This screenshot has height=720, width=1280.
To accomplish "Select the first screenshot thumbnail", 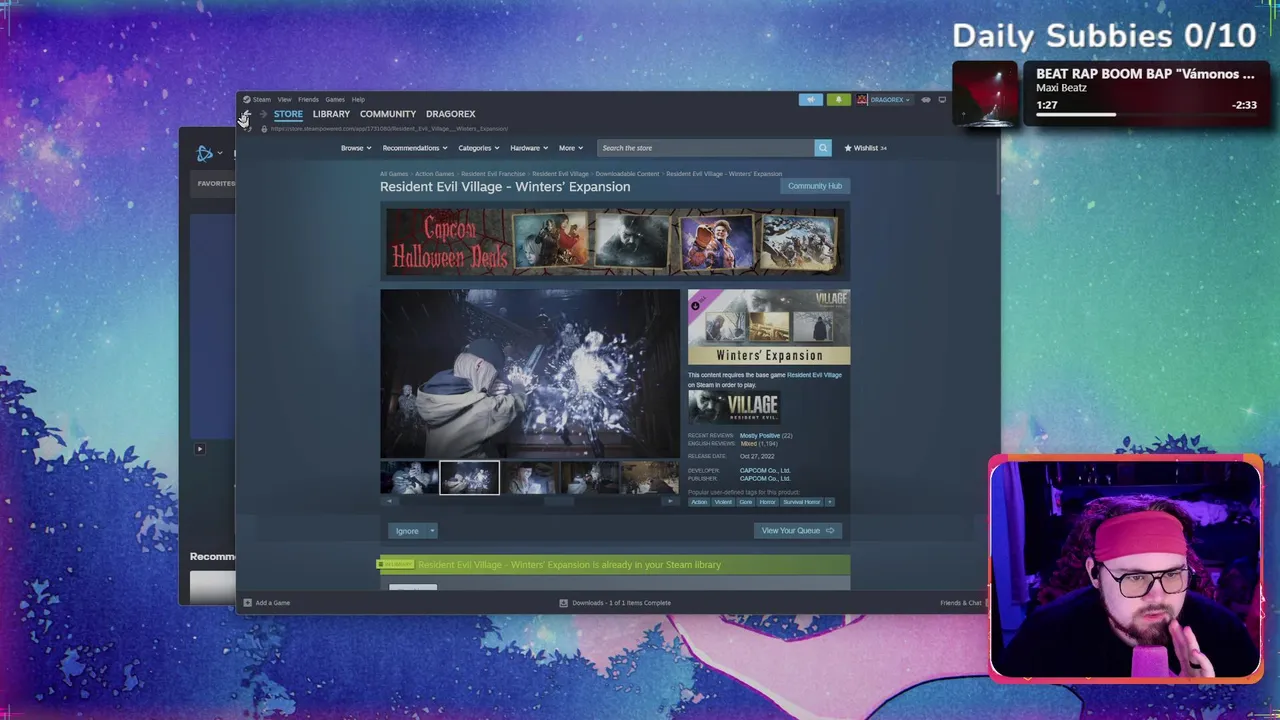I will (x=409, y=478).
